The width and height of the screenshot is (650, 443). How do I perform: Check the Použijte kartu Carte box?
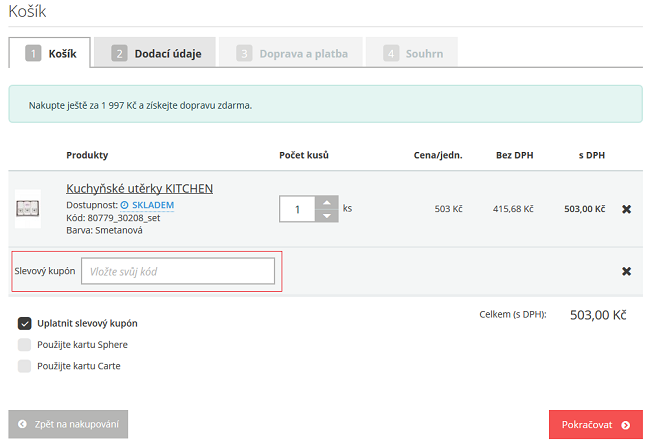click(25, 365)
